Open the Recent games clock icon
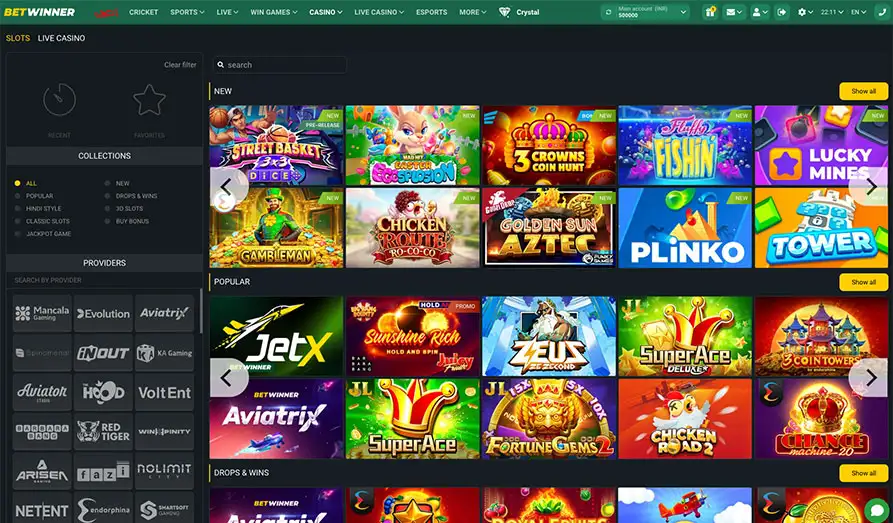Image resolution: width=893 pixels, height=523 pixels. click(x=59, y=100)
